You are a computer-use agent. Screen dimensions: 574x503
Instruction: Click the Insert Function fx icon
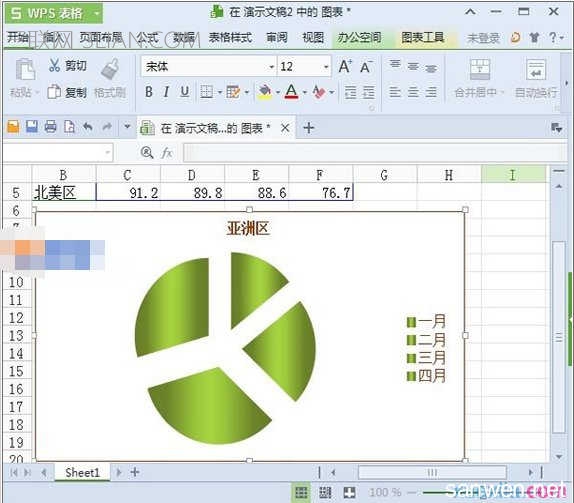pos(167,152)
